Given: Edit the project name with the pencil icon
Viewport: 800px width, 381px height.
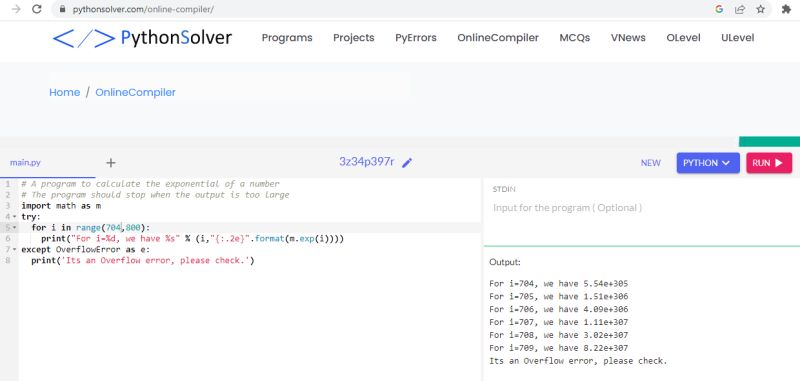Looking at the screenshot, I should pos(407,163).
